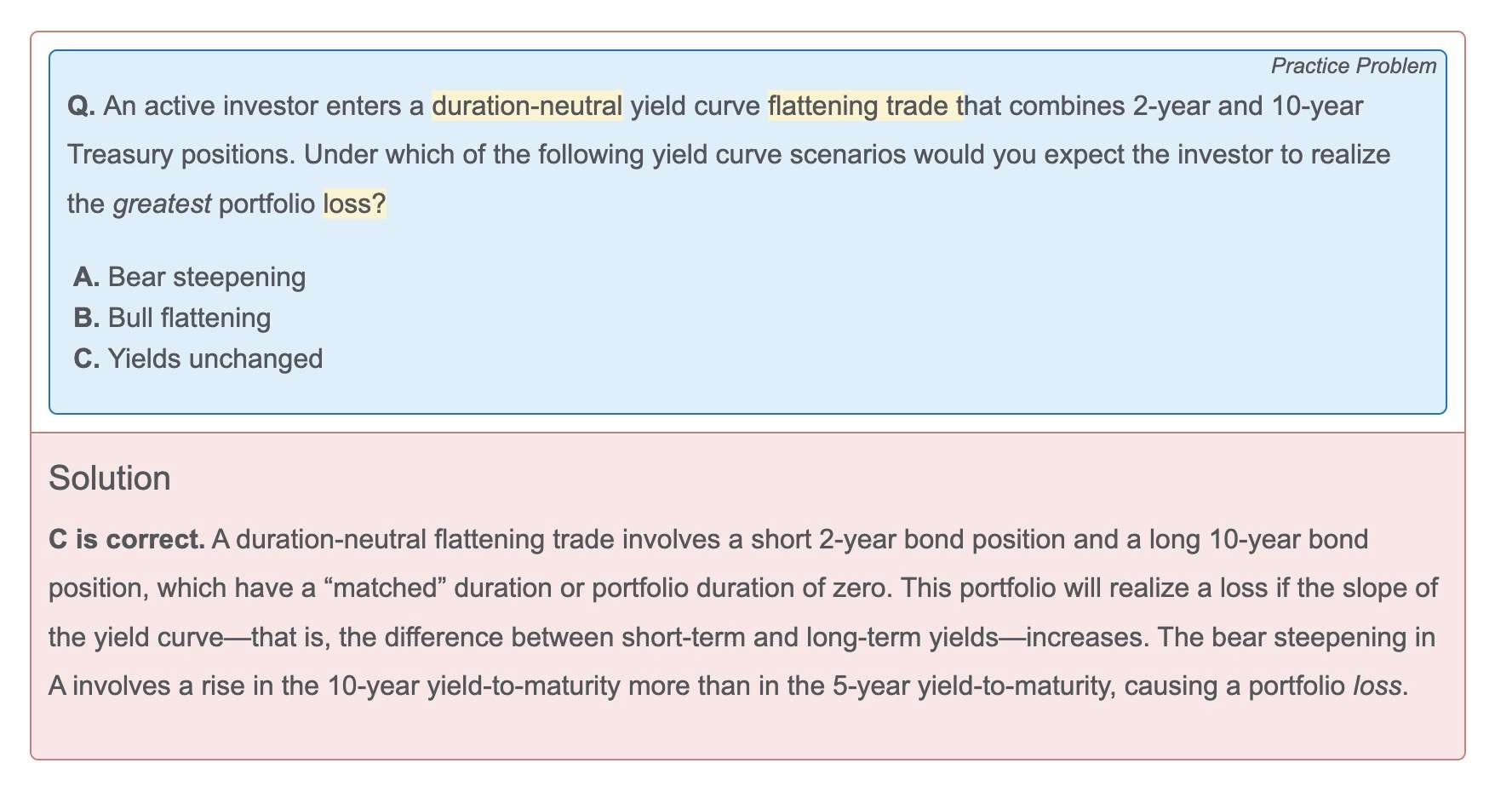Click the Practice Problem label

[1353, 66]
